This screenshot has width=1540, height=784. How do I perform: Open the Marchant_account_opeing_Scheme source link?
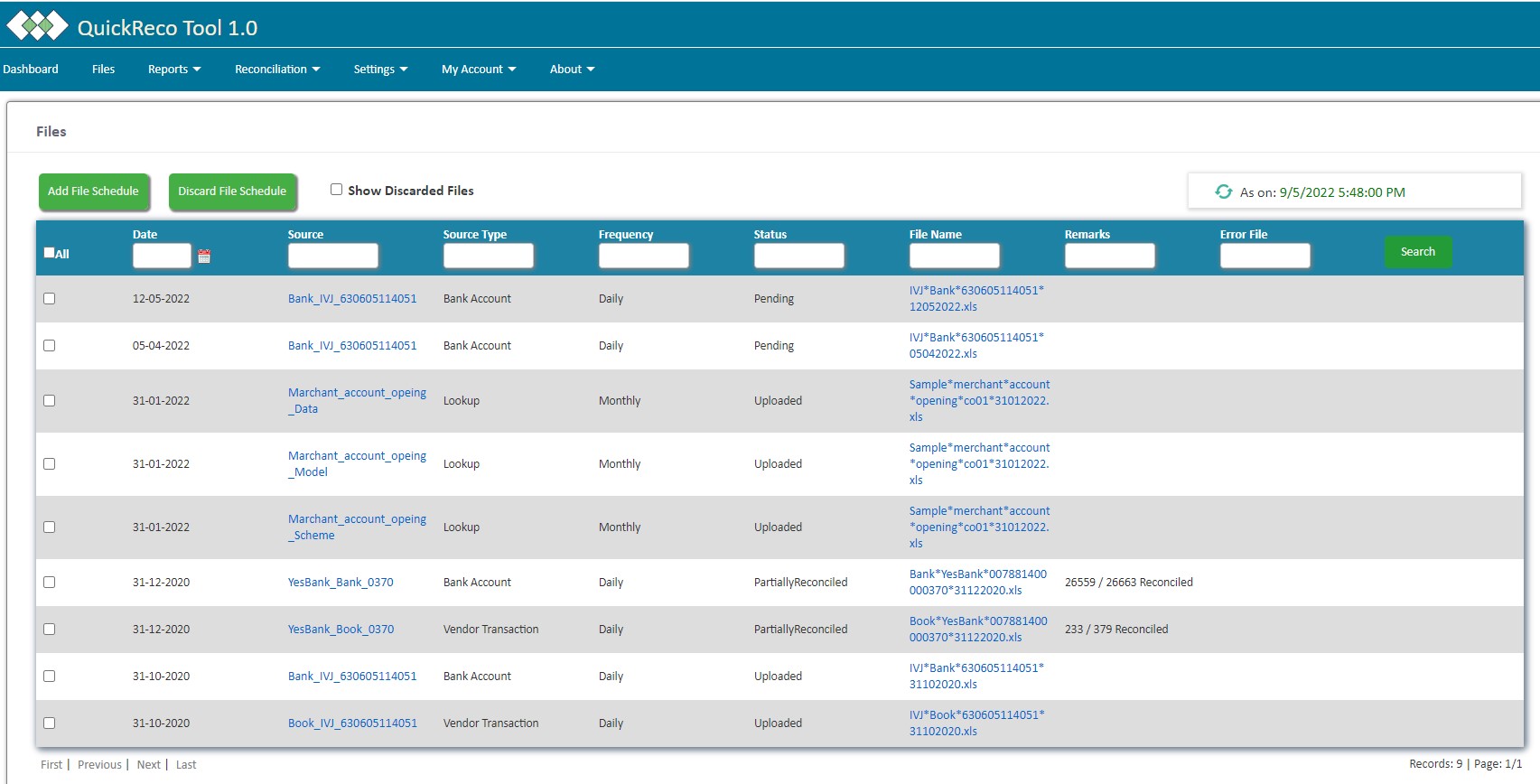(357, 527)
